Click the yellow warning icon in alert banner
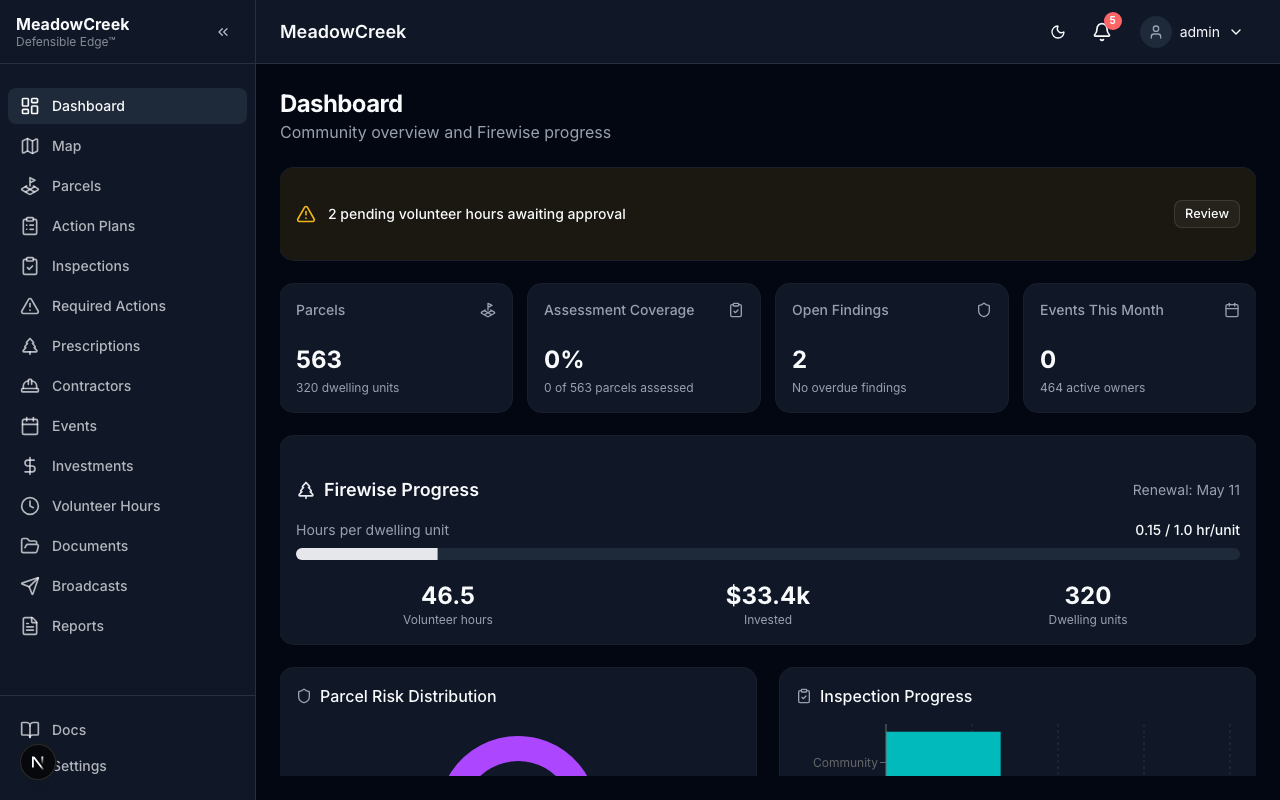Screen dimensions: 1280x800 (306, 214)
